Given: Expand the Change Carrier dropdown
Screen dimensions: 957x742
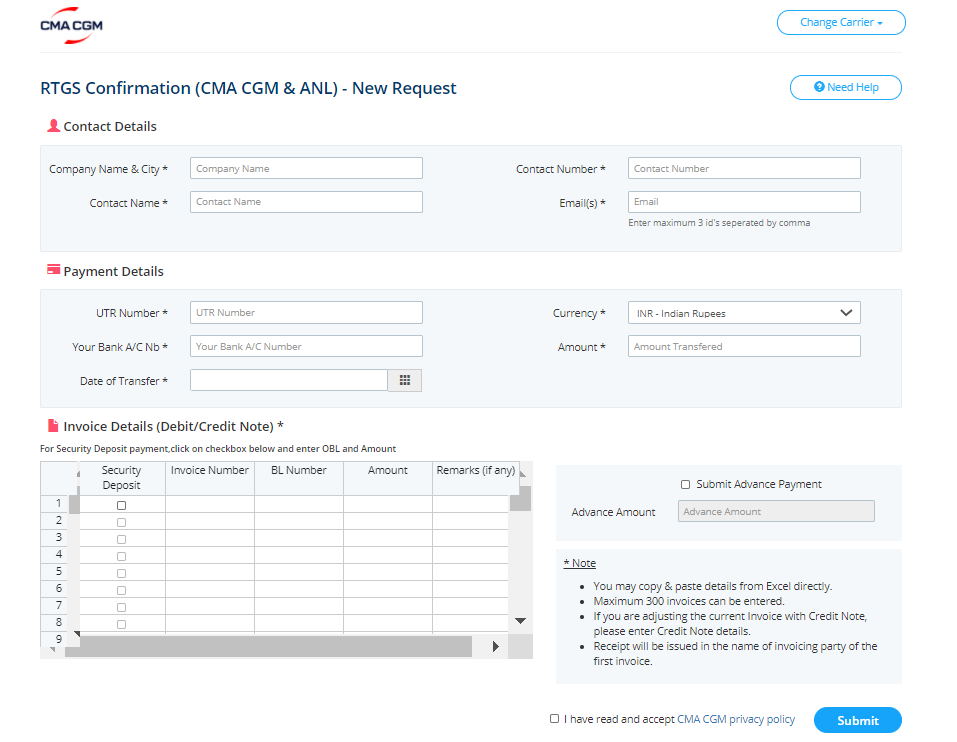Looking at the screenshot, I should coord(840,23).
